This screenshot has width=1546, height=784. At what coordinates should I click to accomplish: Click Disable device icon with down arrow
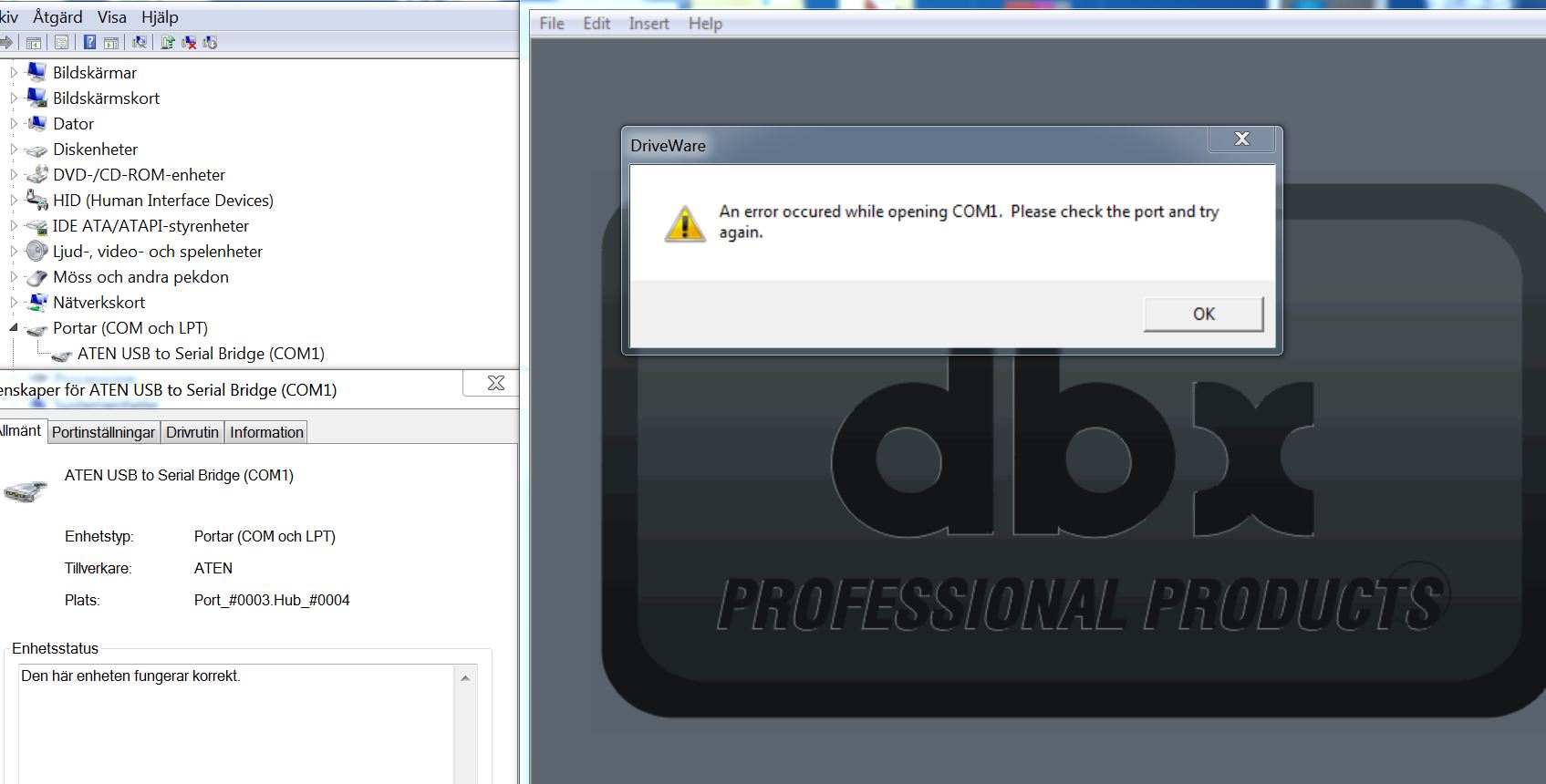click(x=210, y=42)
